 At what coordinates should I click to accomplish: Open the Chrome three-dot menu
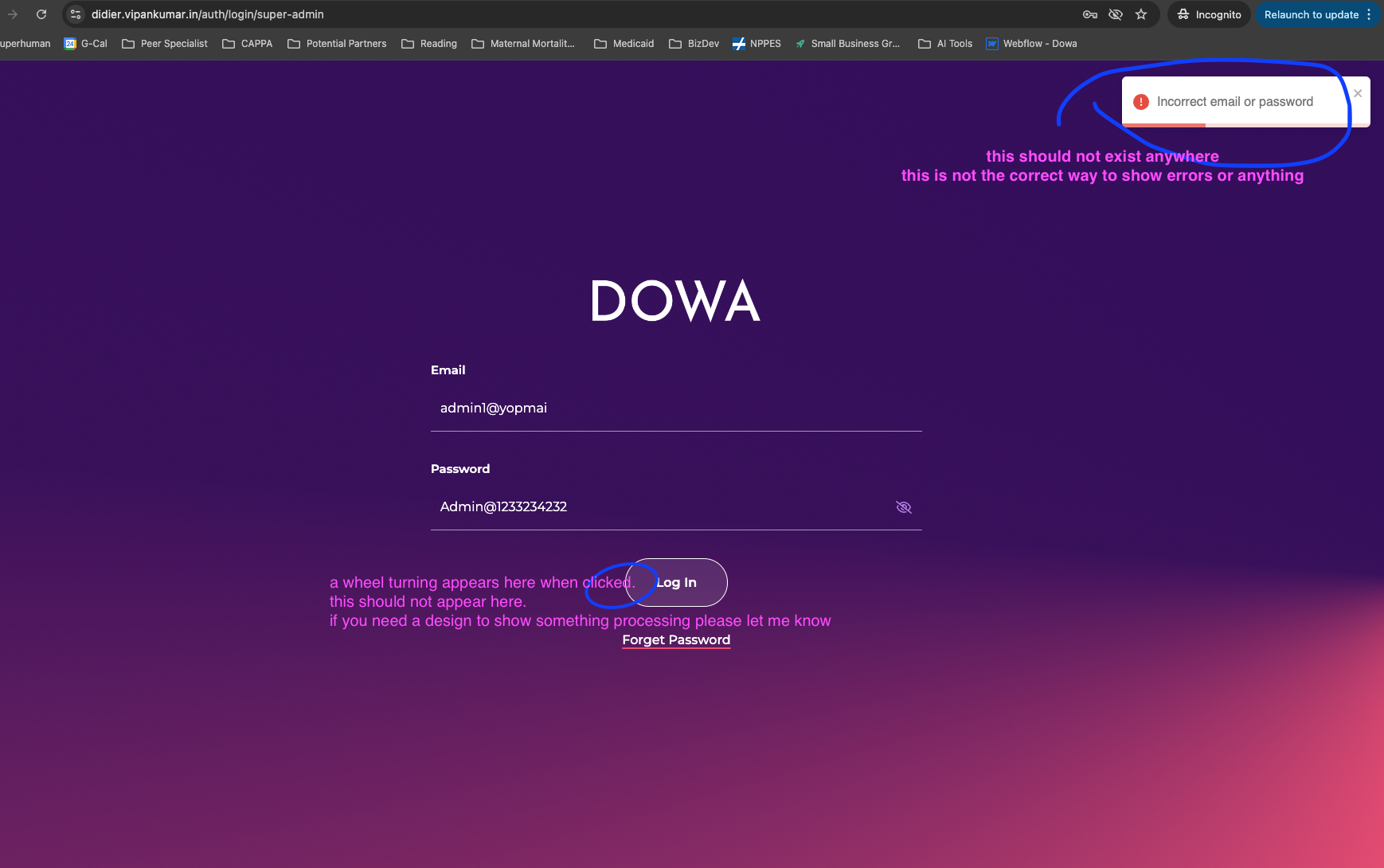(1369, 14)
